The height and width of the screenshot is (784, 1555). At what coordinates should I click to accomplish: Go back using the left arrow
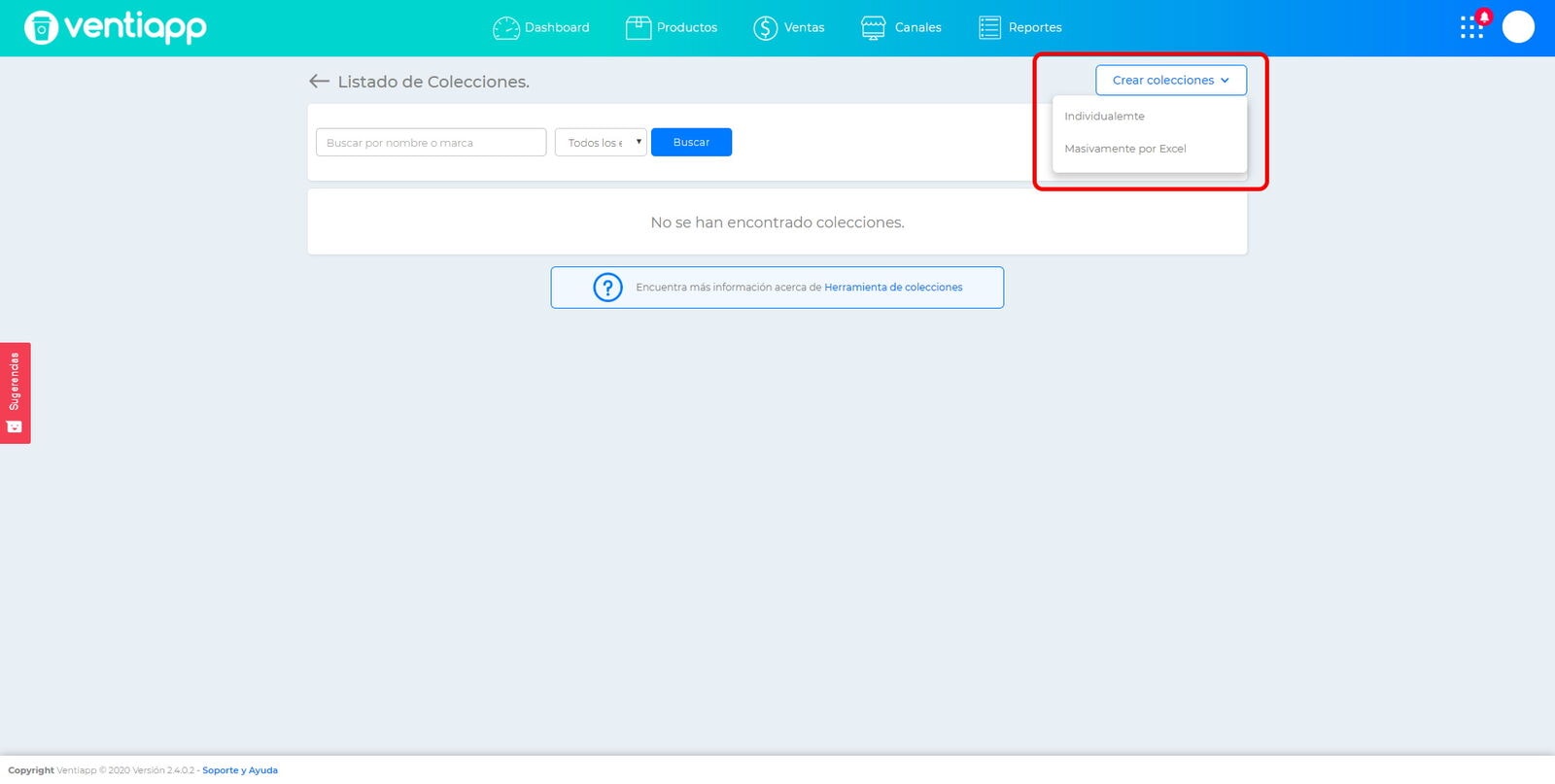[x=319, y=82]
